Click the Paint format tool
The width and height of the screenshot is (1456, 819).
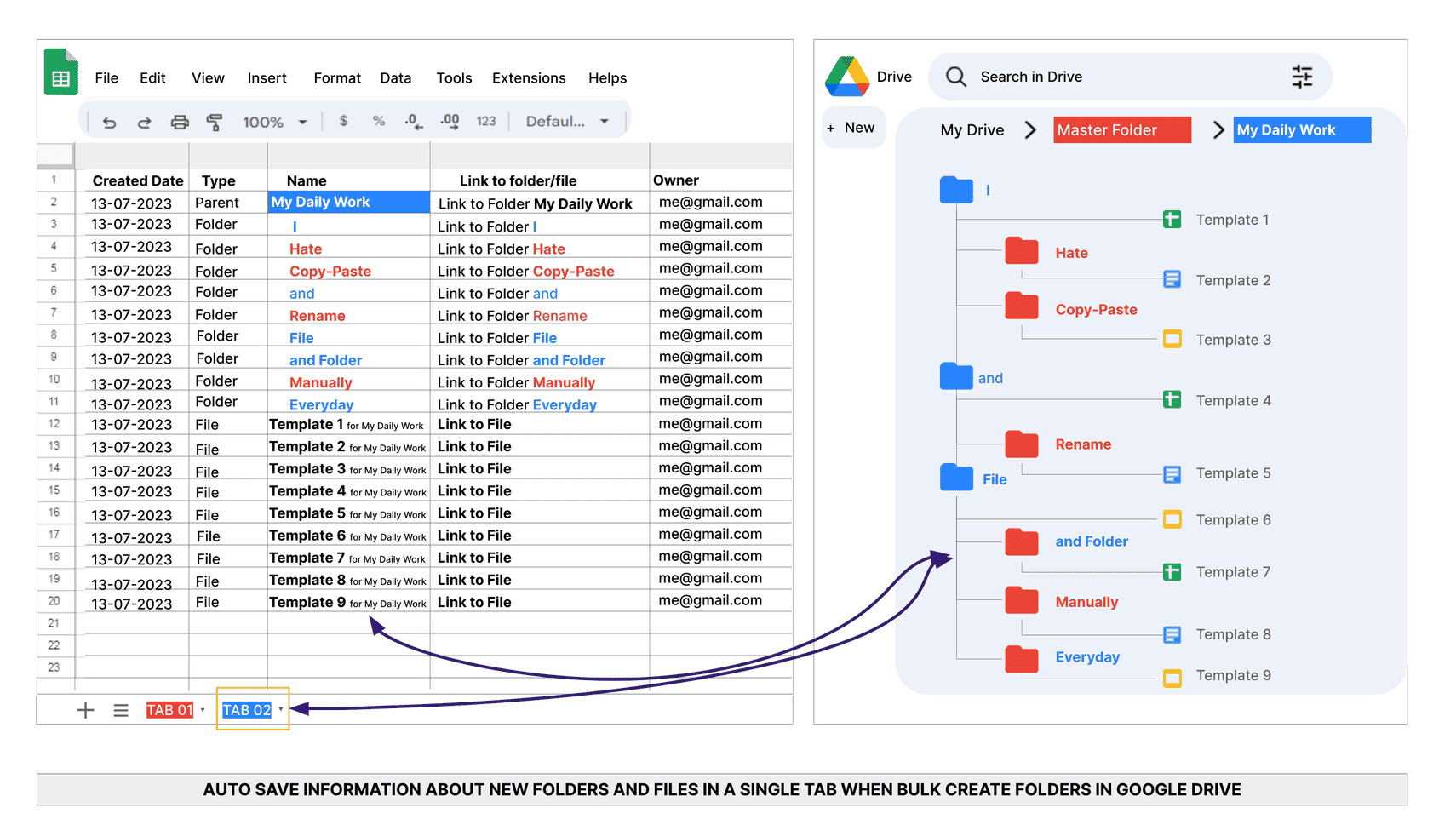click(x=215, y=121)
